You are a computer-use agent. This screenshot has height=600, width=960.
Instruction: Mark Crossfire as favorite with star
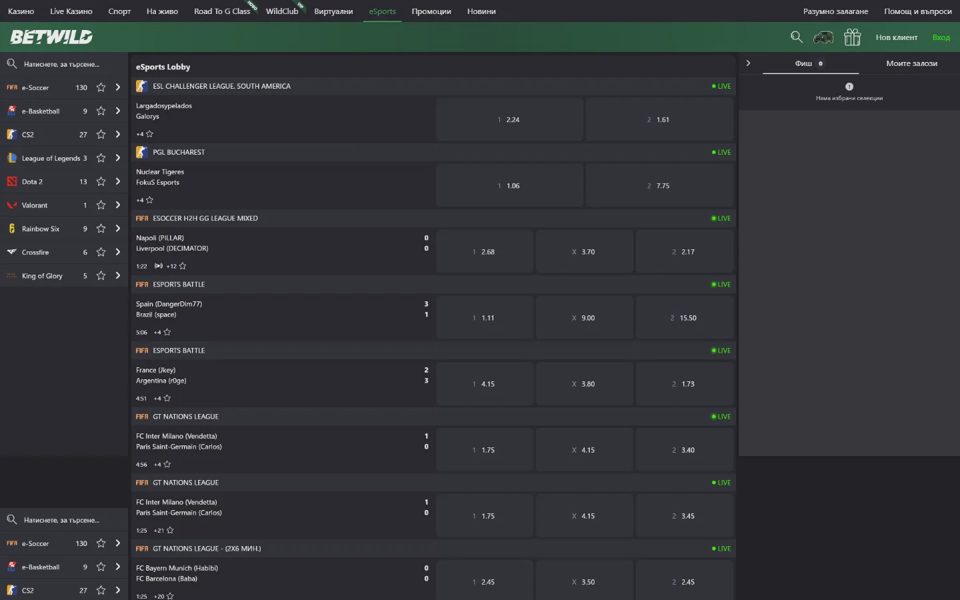(101, 252)
